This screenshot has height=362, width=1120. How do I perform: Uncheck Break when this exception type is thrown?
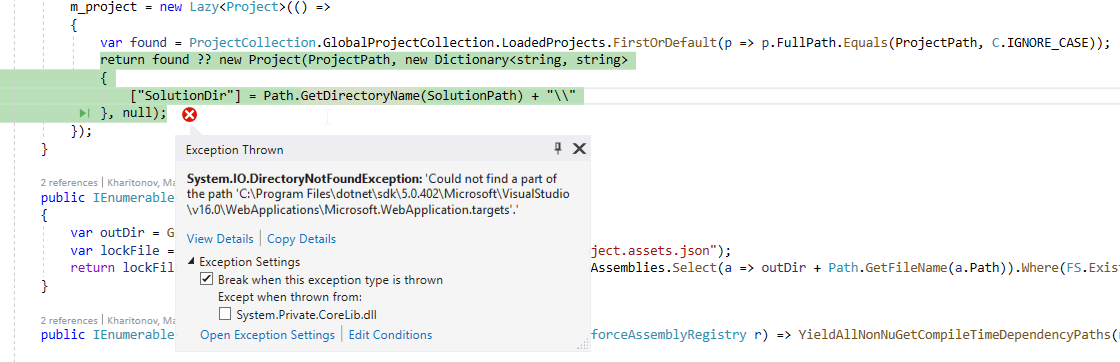tap(206, 280)
